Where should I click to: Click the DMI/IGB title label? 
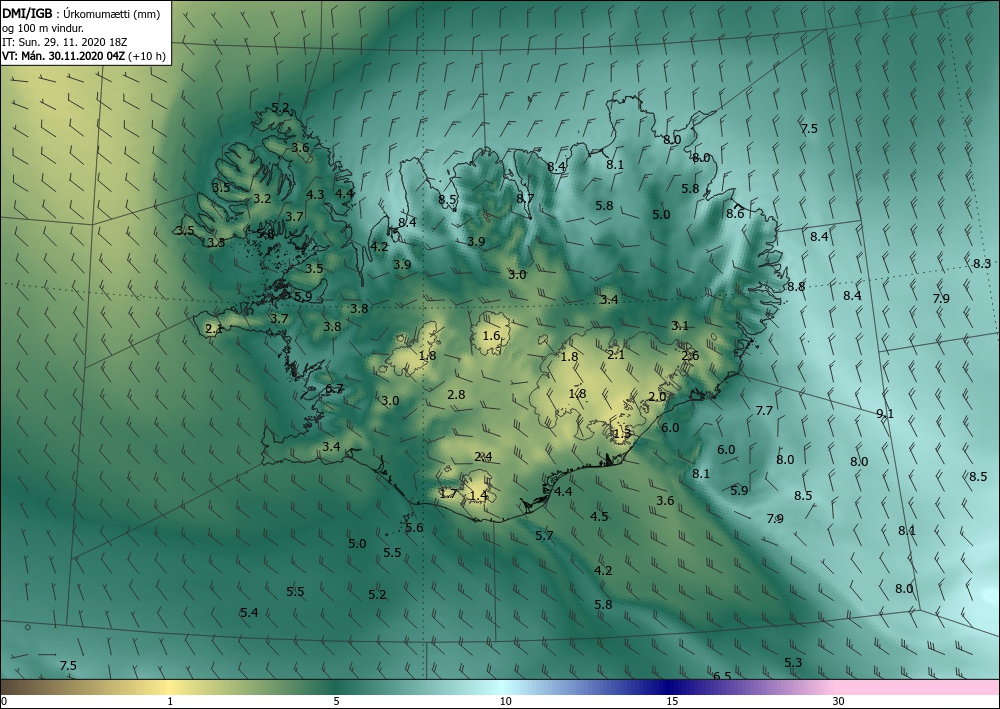pyautogui.click(x=27, y=14)
